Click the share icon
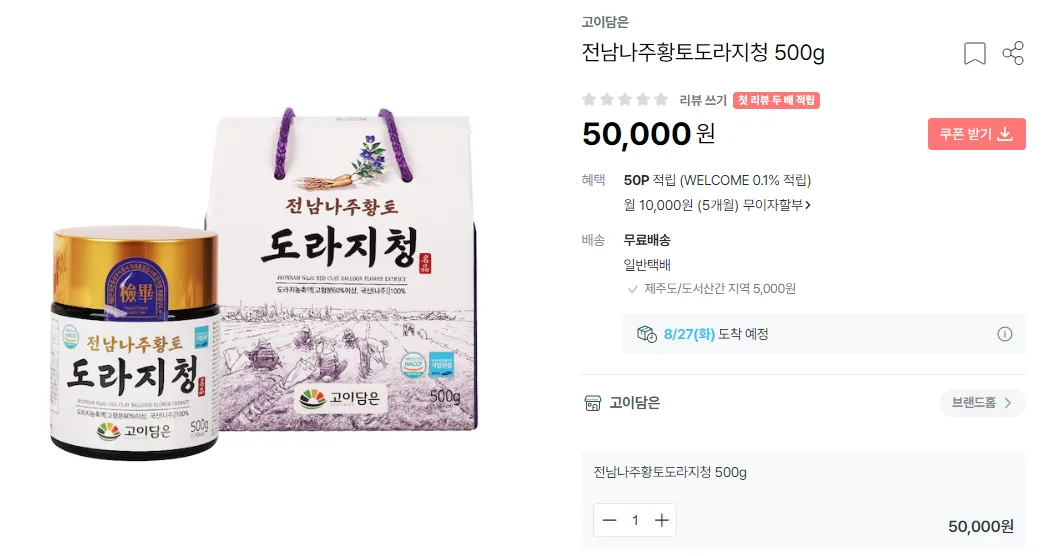Viewport: 1046px width, 556px height. [x=1013, y=53]
